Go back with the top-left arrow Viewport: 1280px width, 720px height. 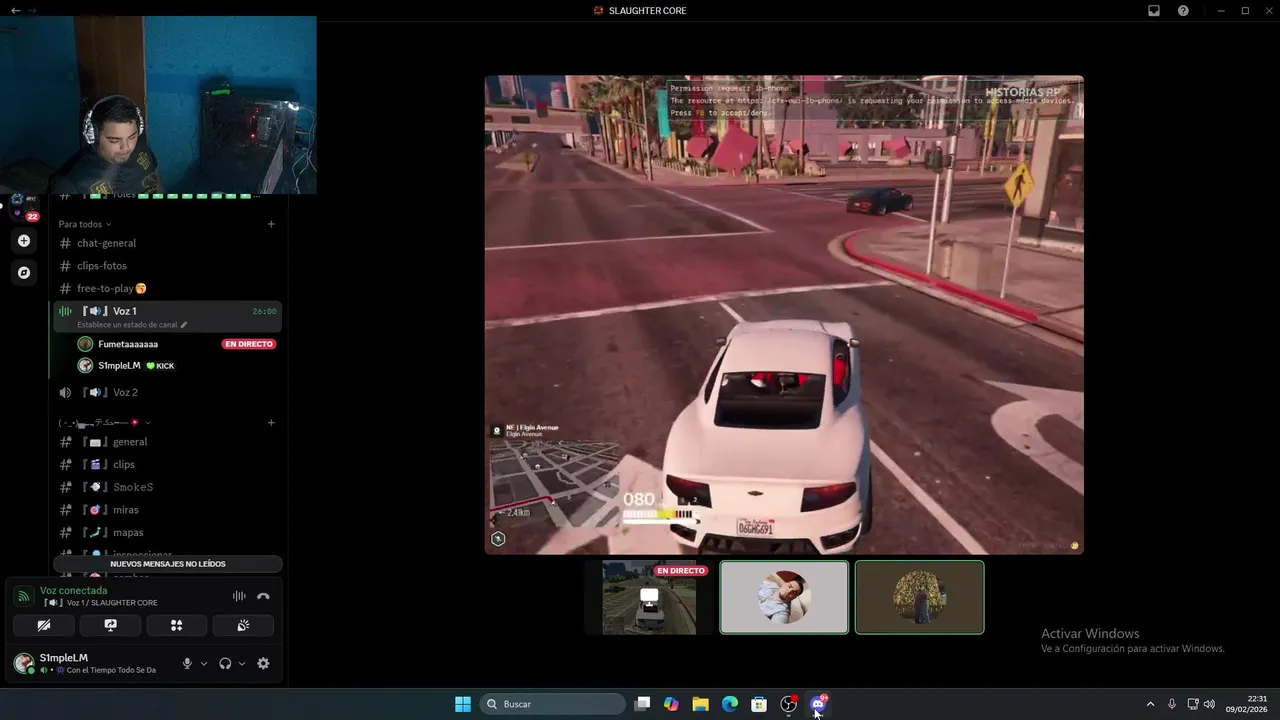tap(15, 10)
